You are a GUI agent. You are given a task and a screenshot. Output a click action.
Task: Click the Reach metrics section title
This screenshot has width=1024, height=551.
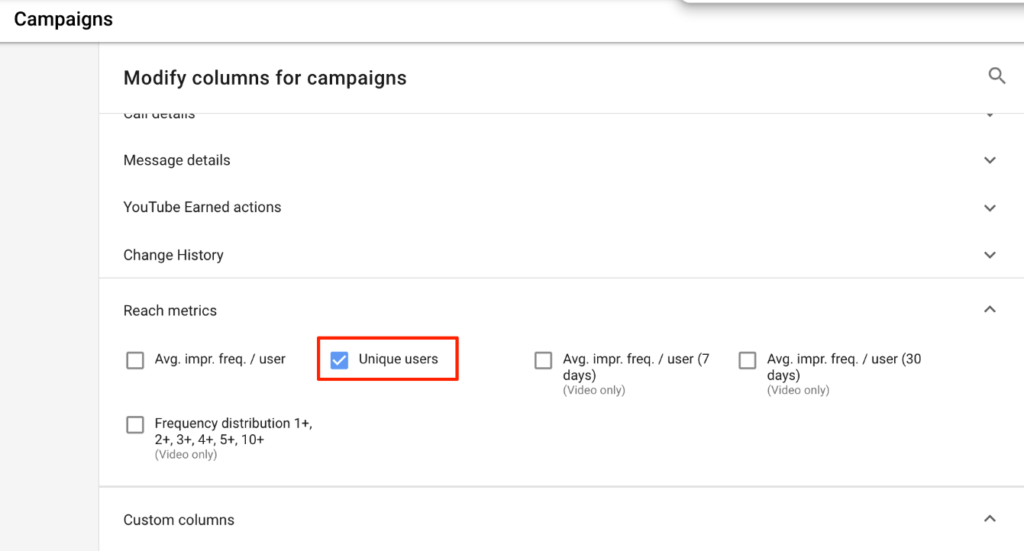point(170,310)
